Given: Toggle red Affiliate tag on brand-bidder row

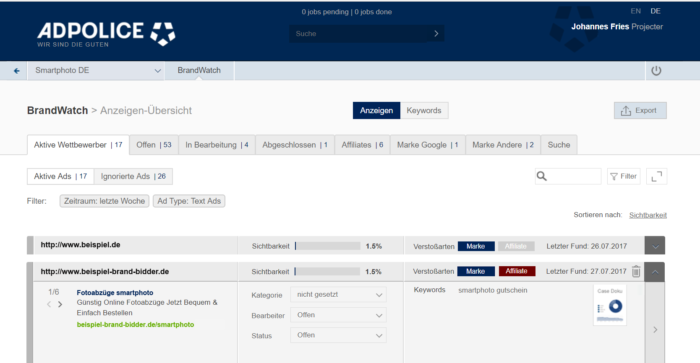Looking at the screenshot, I should (x=517, y=271).
